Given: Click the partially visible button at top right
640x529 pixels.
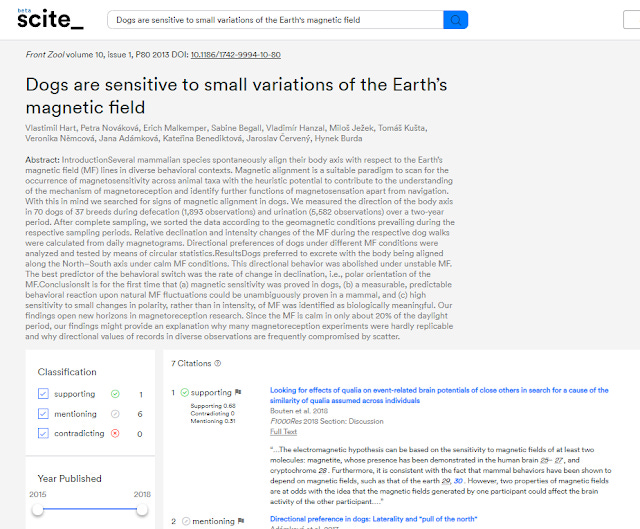Looking at the screenshot, I should click(x=631, y=20).
